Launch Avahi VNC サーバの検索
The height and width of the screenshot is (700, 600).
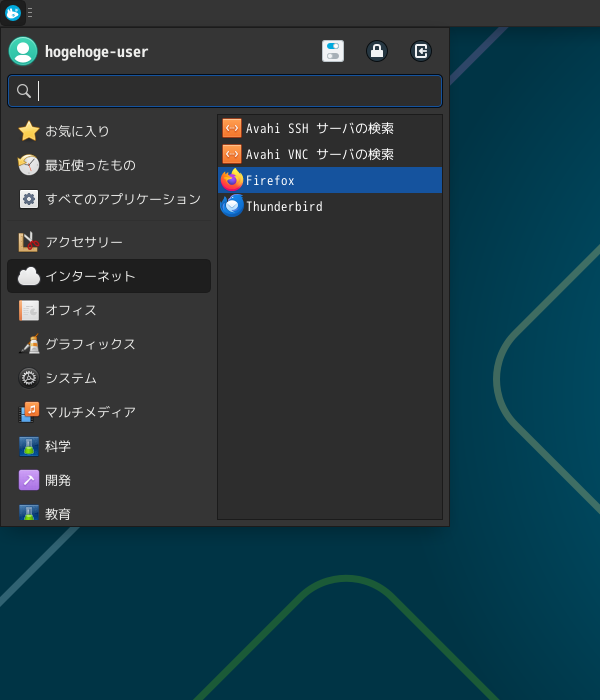[330, 154]
